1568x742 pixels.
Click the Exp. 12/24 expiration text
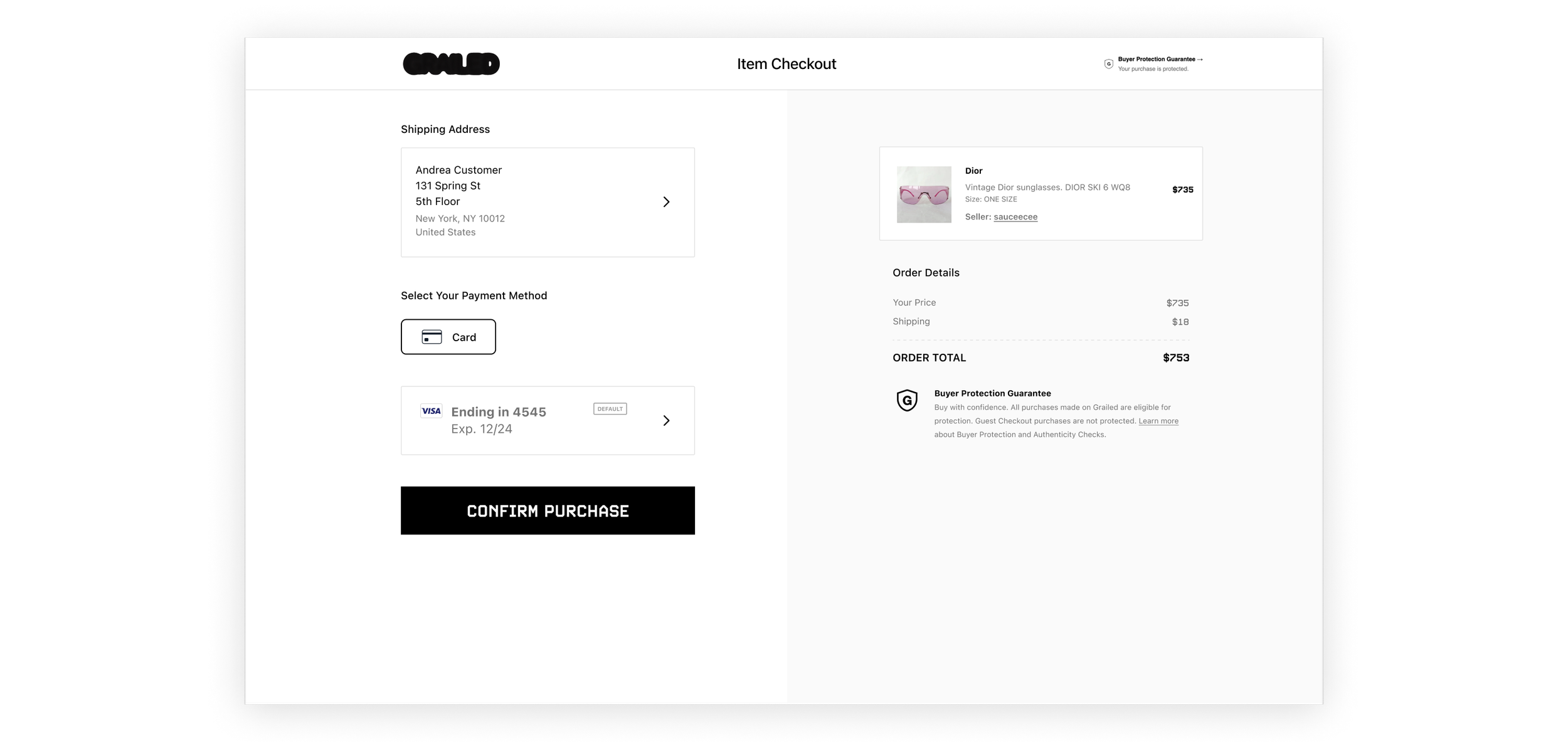(x=482, y=429)
